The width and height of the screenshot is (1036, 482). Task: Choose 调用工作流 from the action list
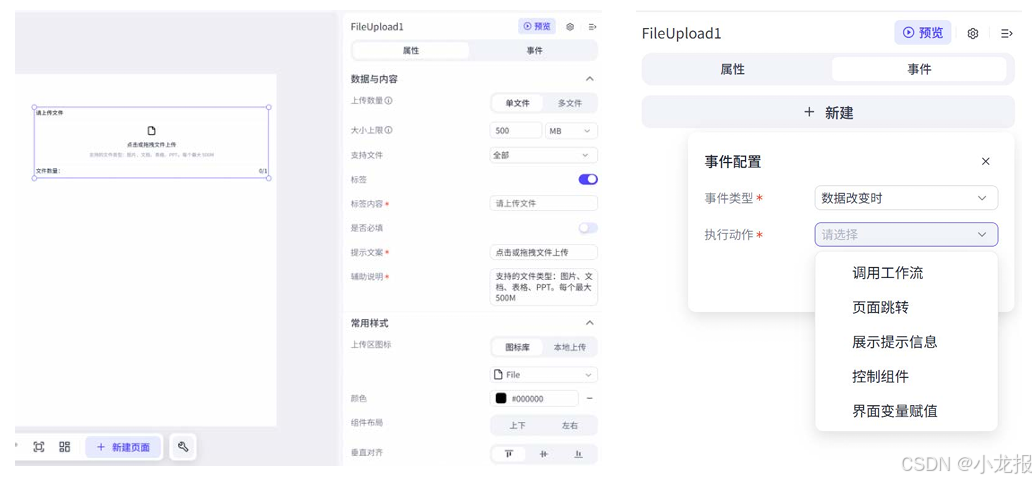887,273
